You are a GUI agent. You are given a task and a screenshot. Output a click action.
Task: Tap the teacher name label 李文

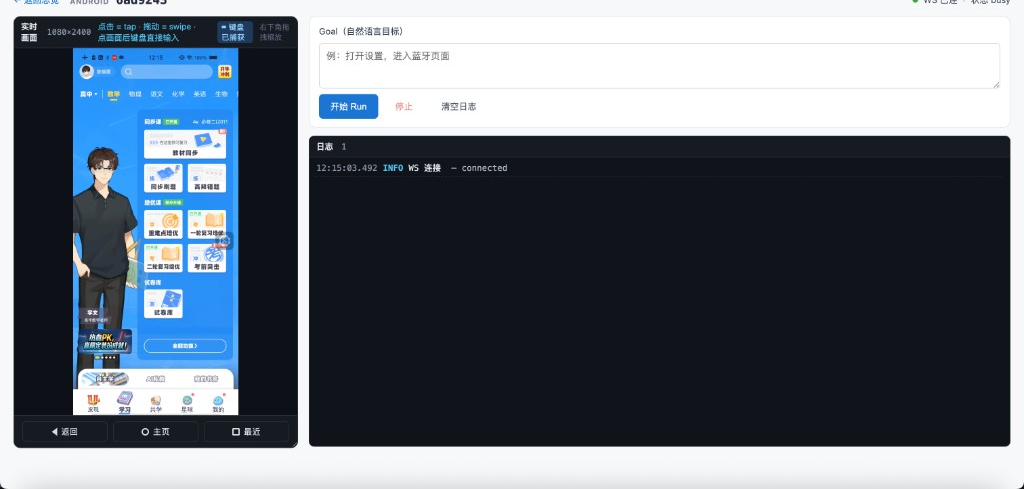tap(92, 313)
